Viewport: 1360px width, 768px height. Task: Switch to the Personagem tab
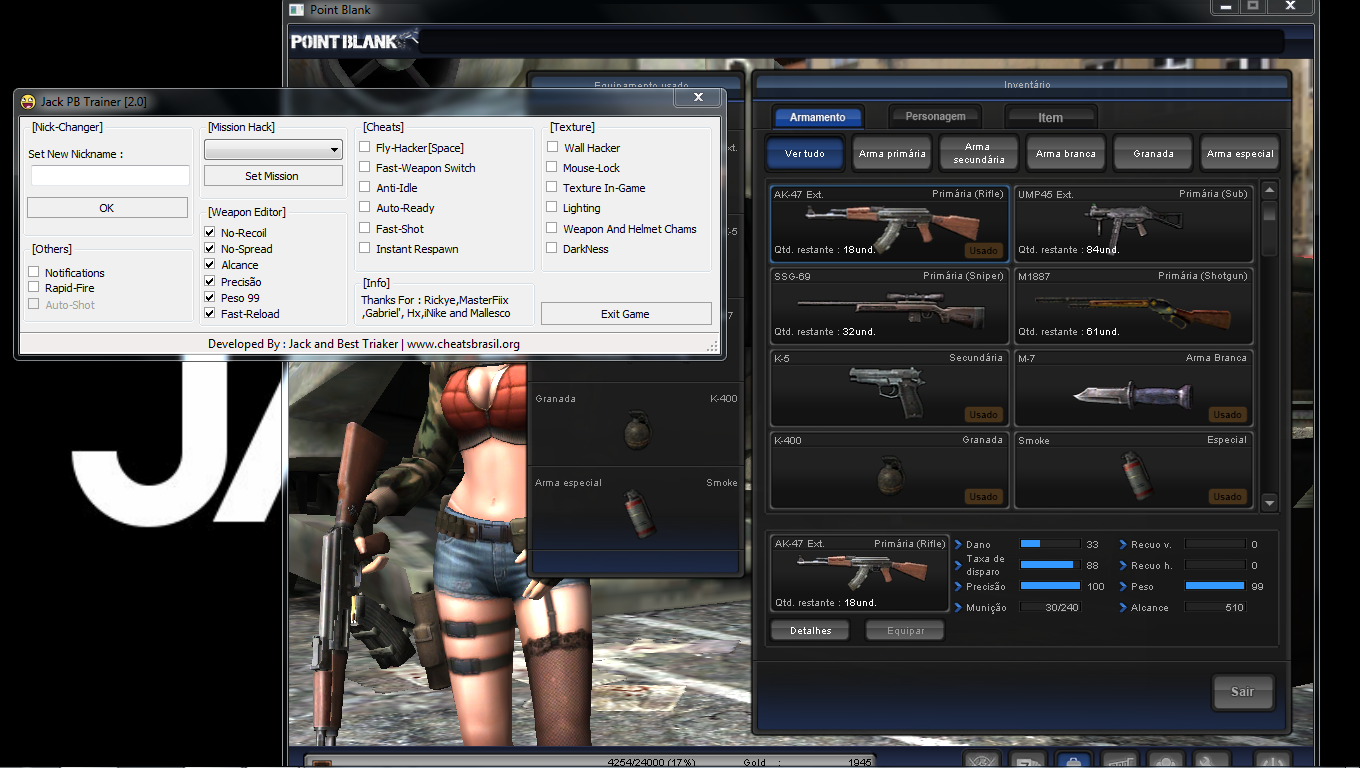(x=936, y=116)
